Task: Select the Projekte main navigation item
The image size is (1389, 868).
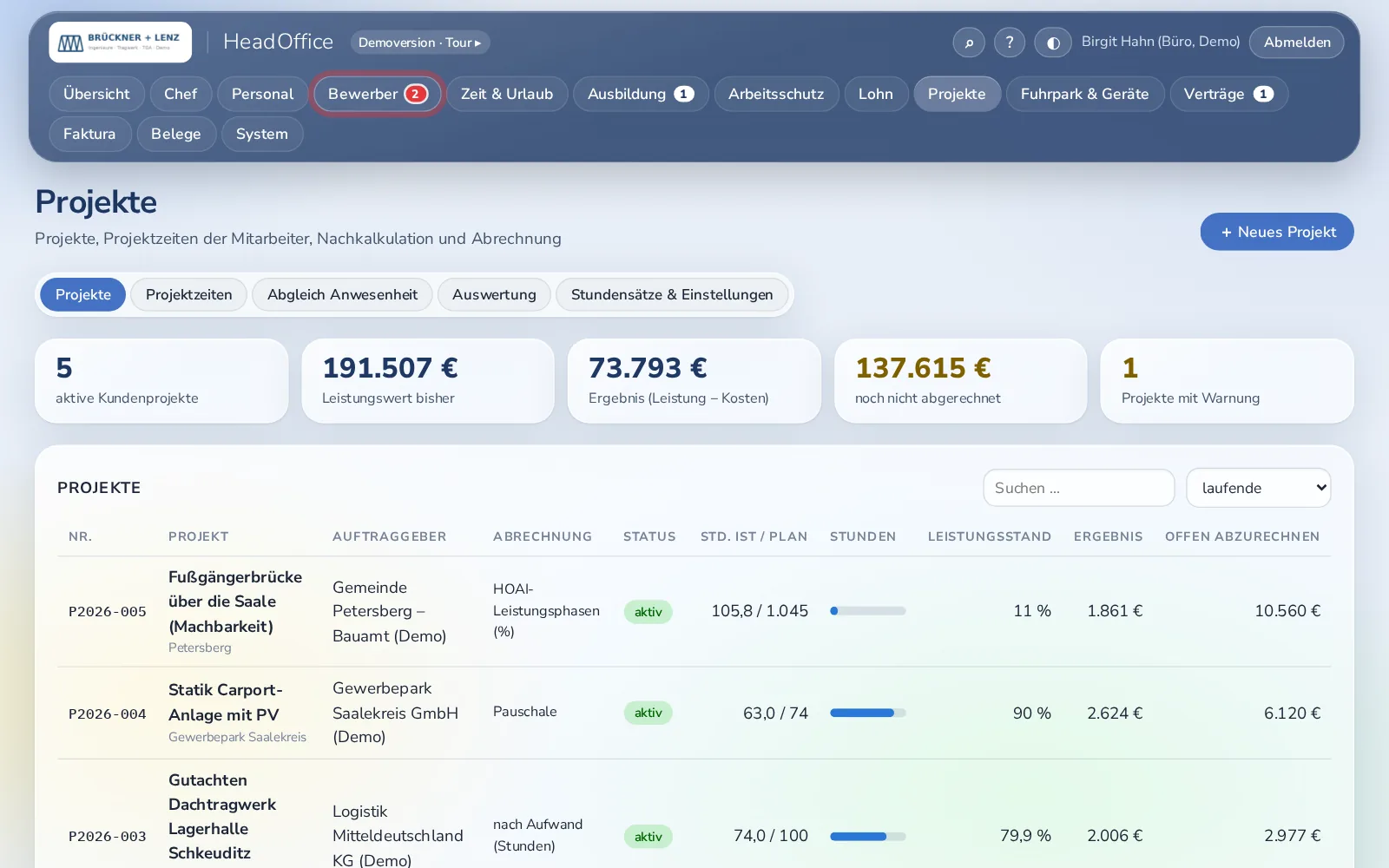Action: [x=957, y=94]
